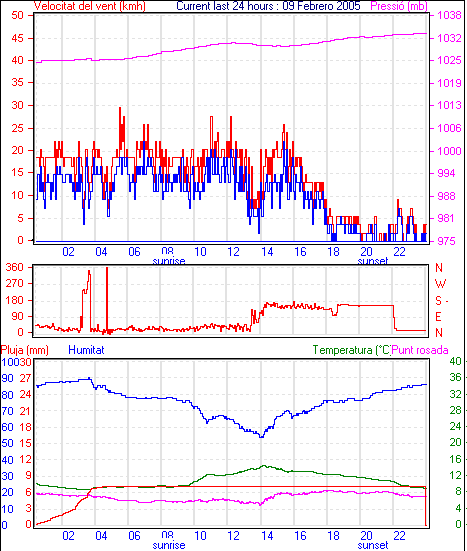The width and height of the screenshot is (467, 551).
Task: Select the 1032 pressure axis tick label
Action: tap(449, 38)
